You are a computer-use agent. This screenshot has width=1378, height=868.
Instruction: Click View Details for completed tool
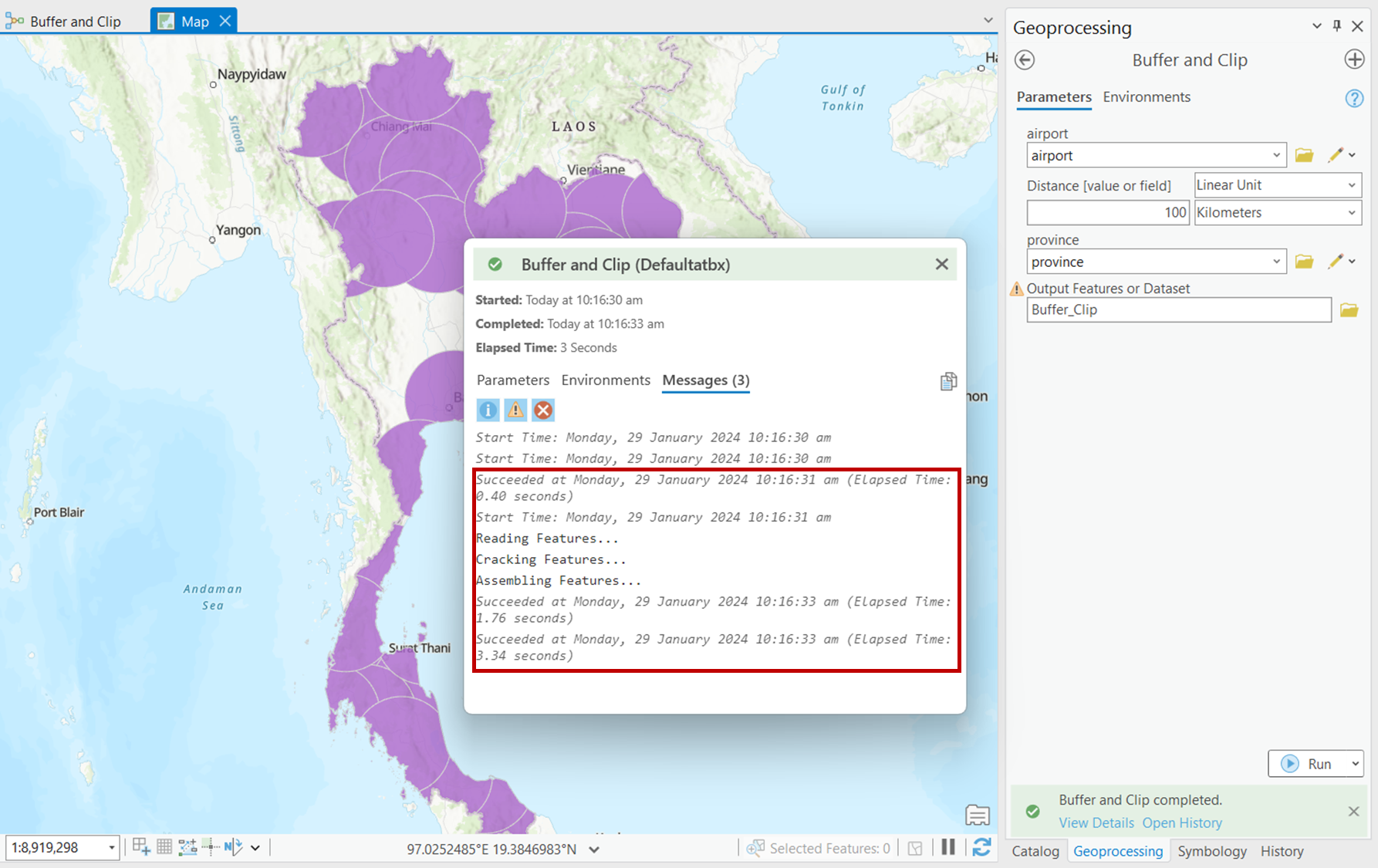1096,822
